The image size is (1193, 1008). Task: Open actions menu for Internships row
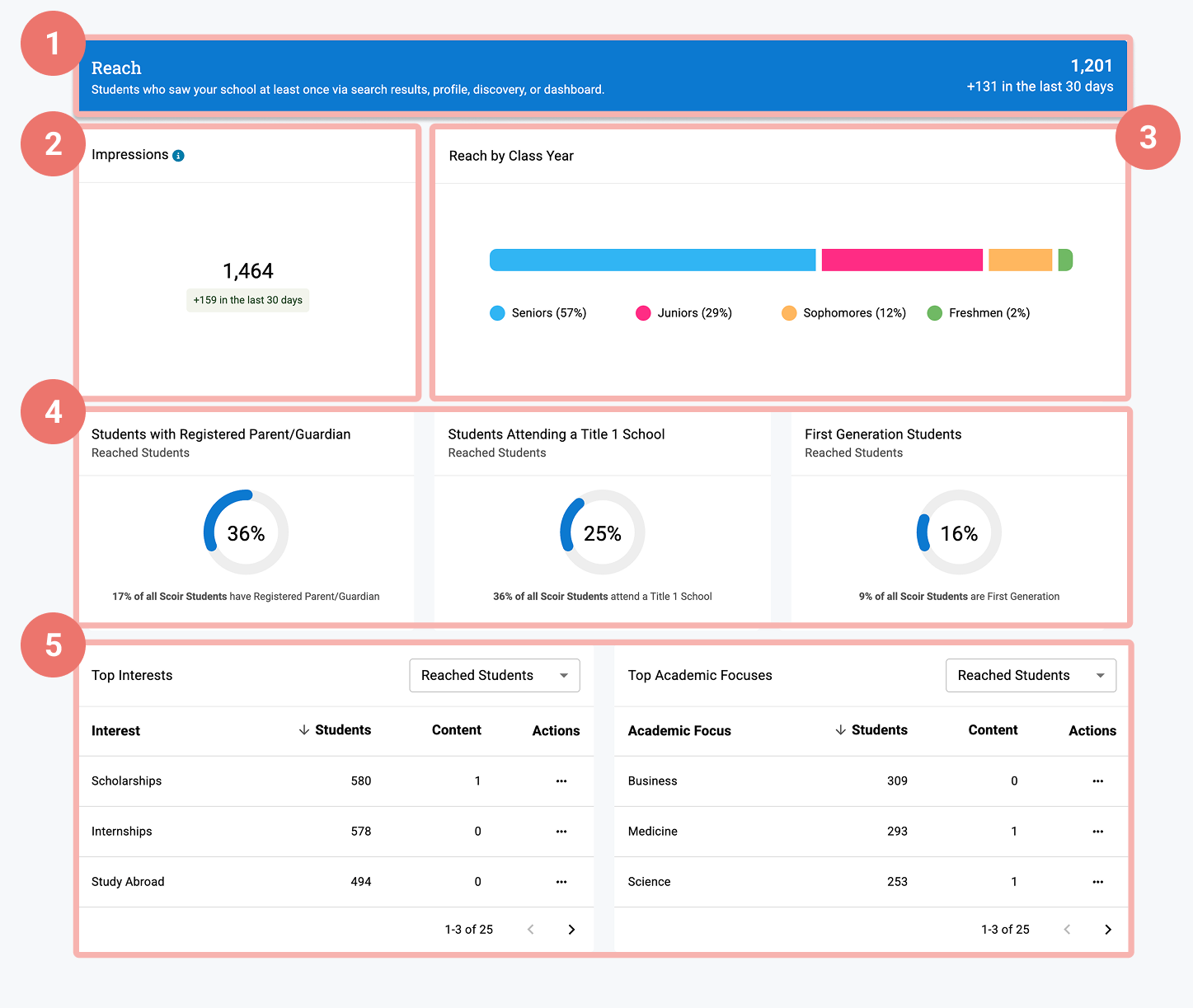point(561,832)
